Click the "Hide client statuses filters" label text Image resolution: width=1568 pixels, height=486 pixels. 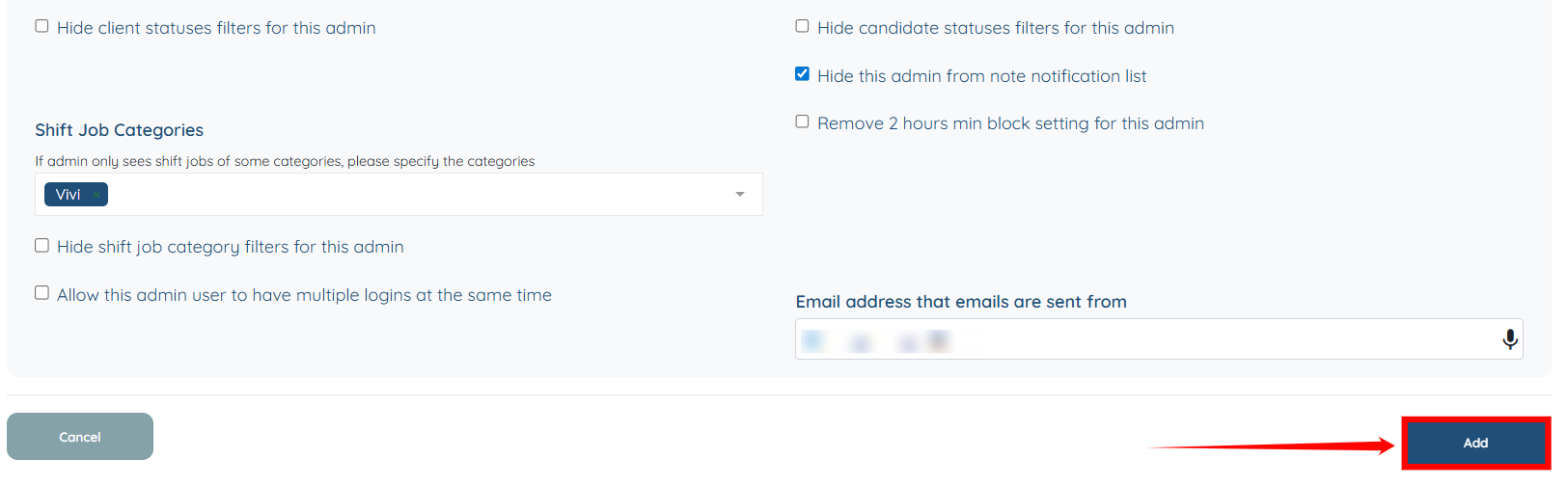[216, 28]
